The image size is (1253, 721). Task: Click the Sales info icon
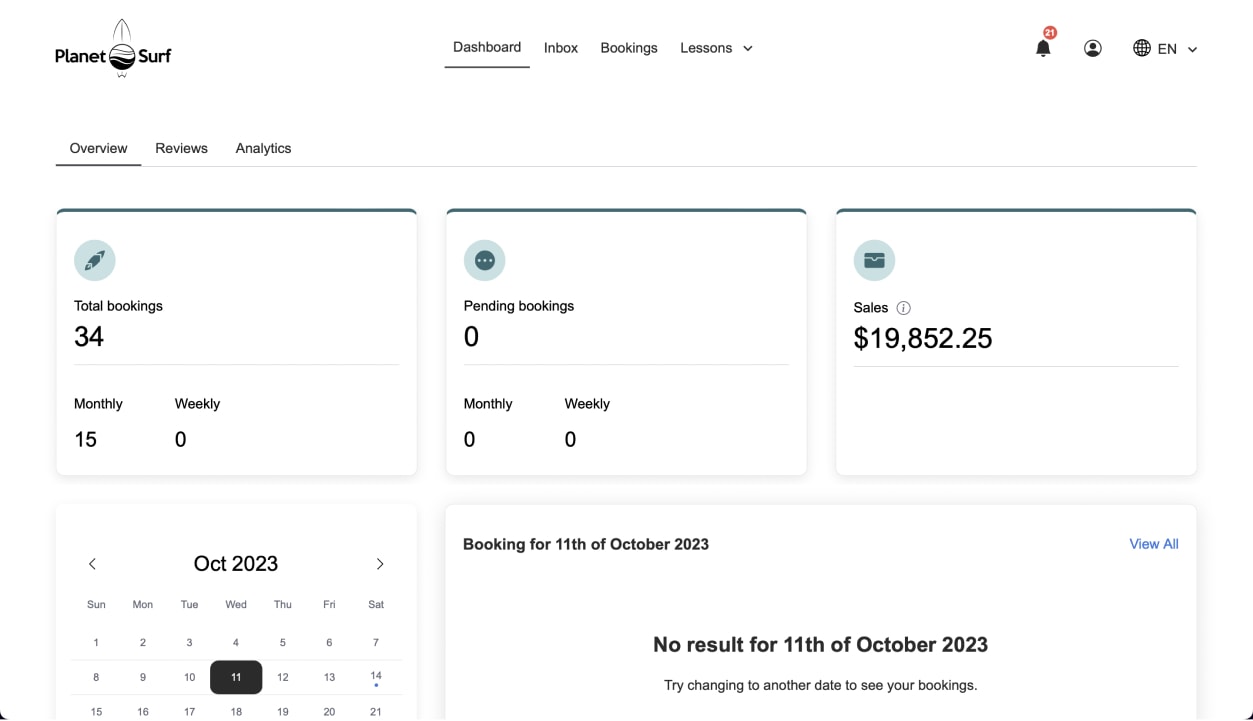point(904,308)
